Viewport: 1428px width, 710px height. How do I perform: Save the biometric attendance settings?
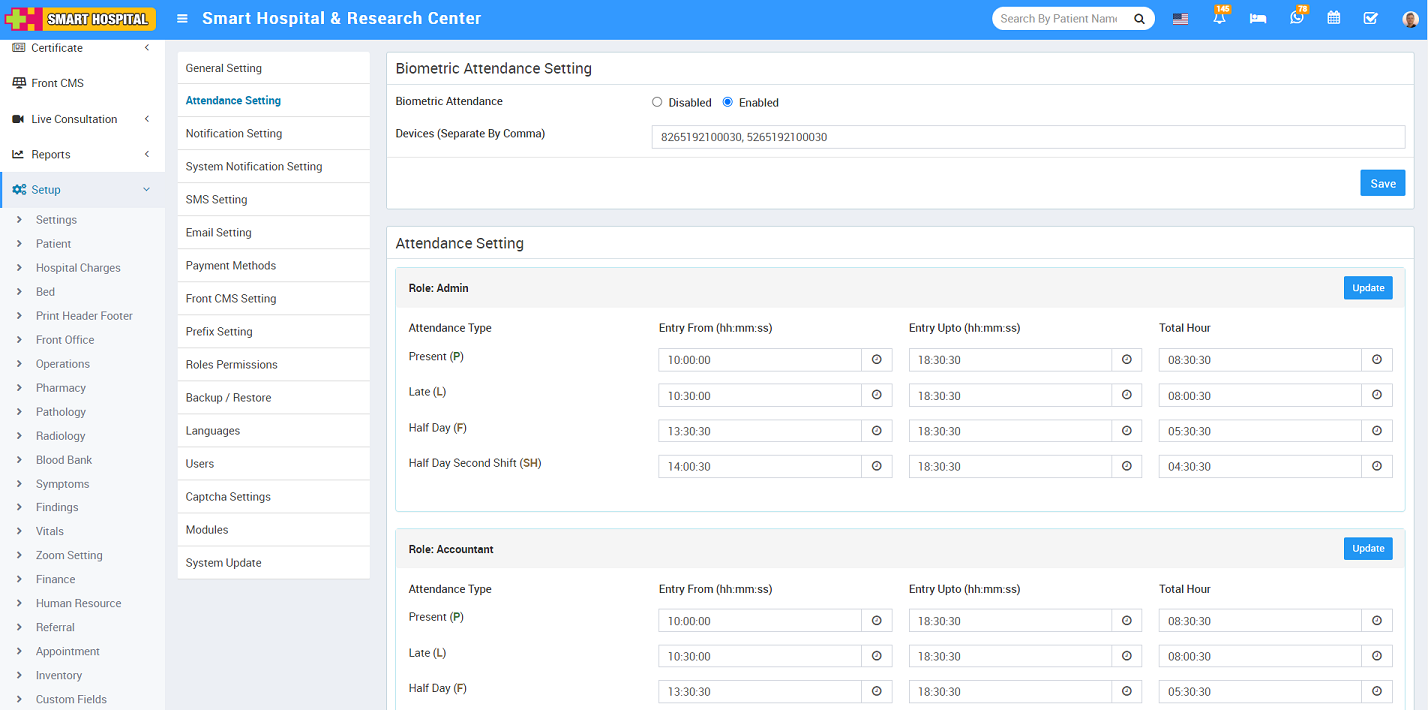tap(1382, 183)
